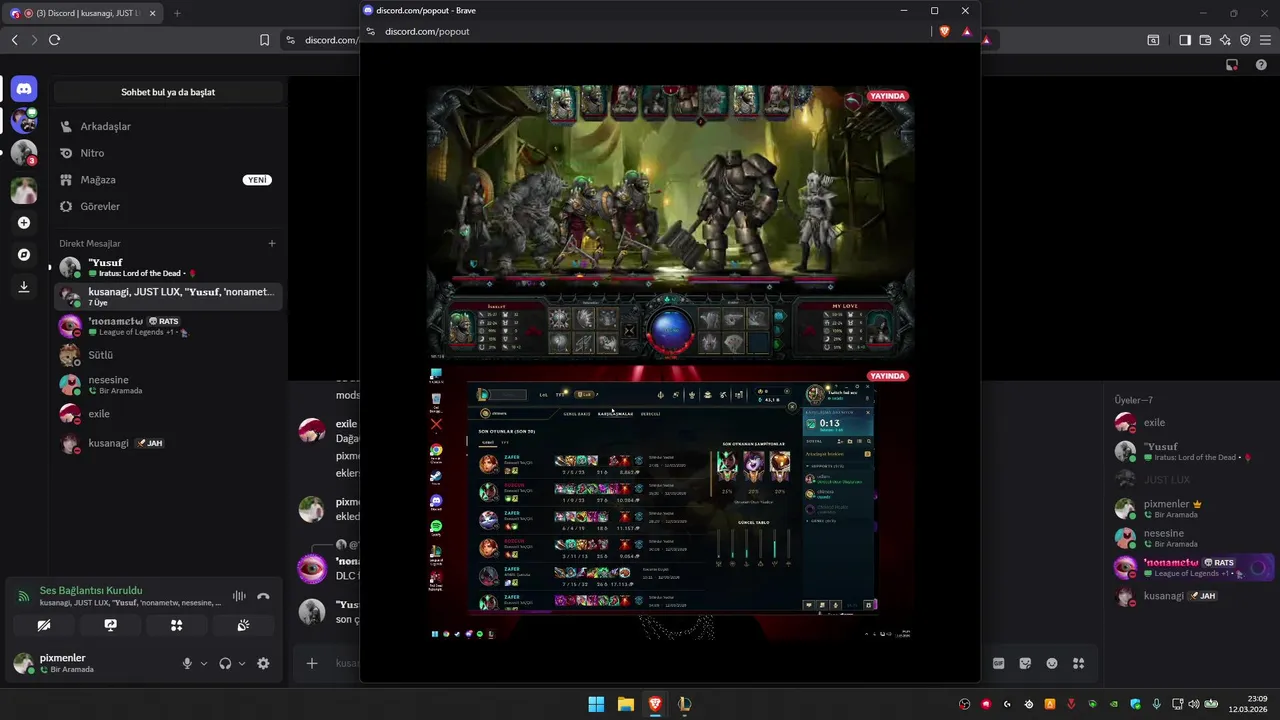Open apps launcher beside emoji button
The width and height of the screenshot is (1280, 720).
(x=1079, y=663)
